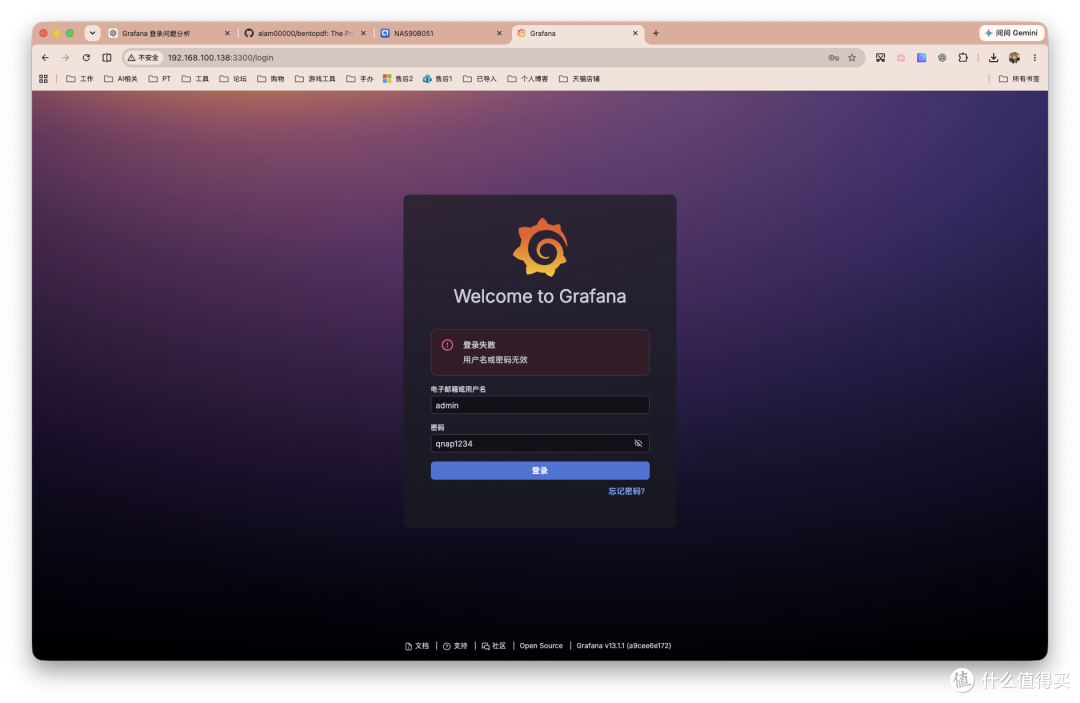
Task: Open the Open Source footer link
Action: tap(541, 646)
